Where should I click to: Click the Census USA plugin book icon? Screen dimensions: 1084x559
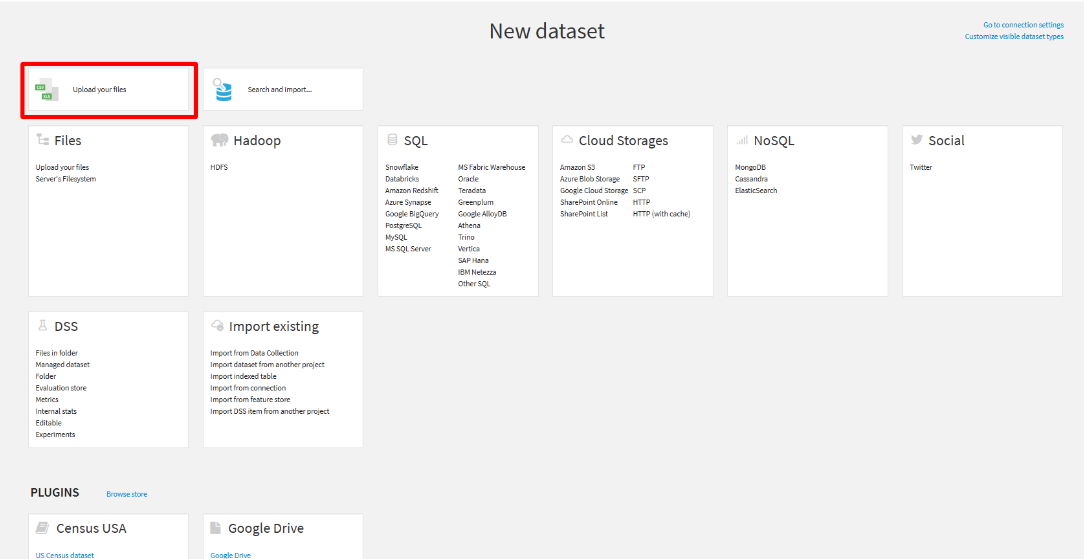click(42, 528)
